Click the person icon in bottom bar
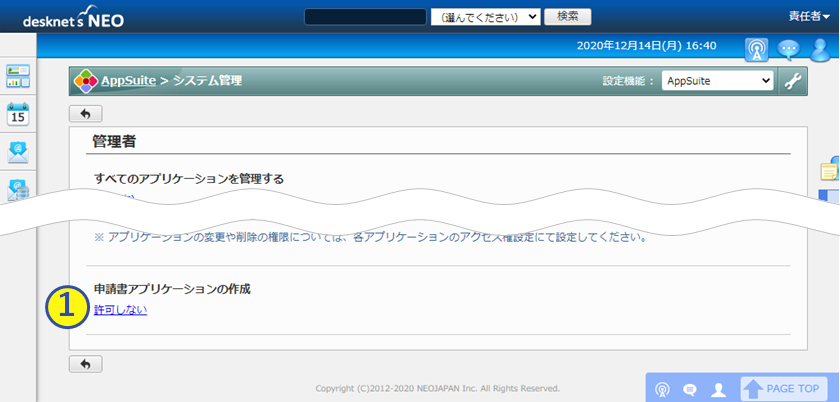 [x=717, y=389]
